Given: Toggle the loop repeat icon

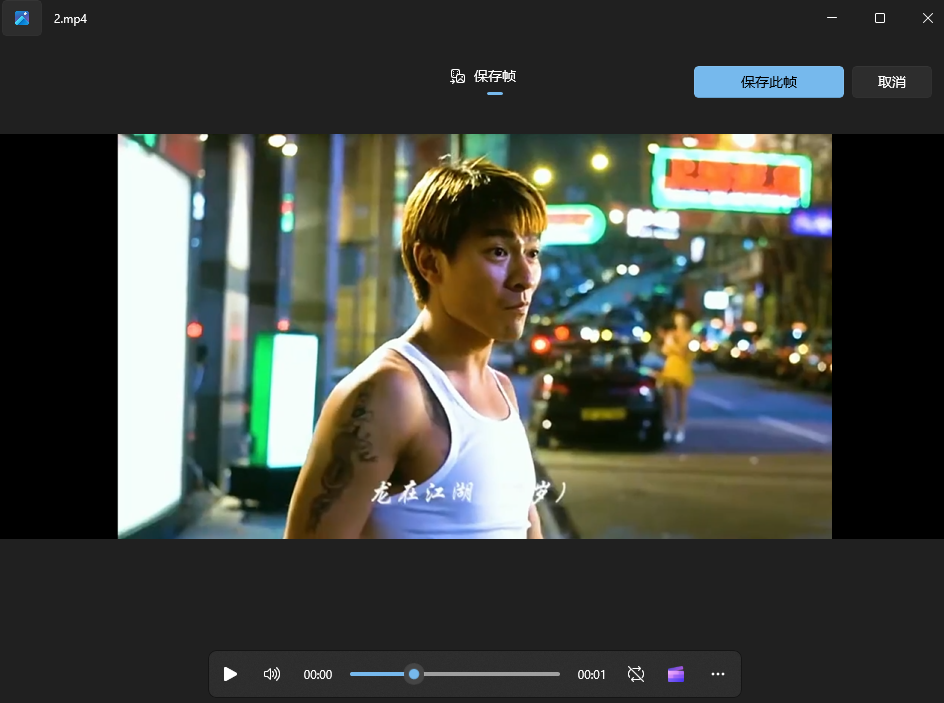Looking at the screenshot, I should (x=636, y=674).
